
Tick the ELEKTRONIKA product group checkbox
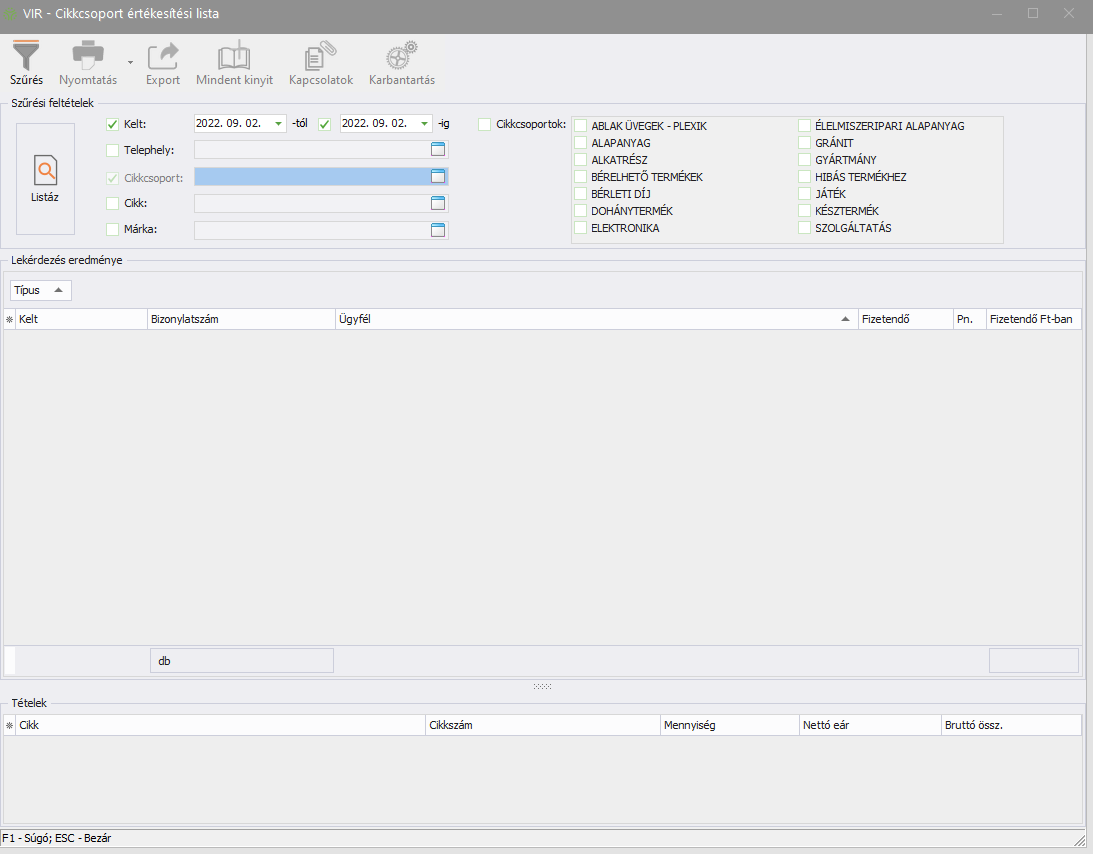pos(581,228)
